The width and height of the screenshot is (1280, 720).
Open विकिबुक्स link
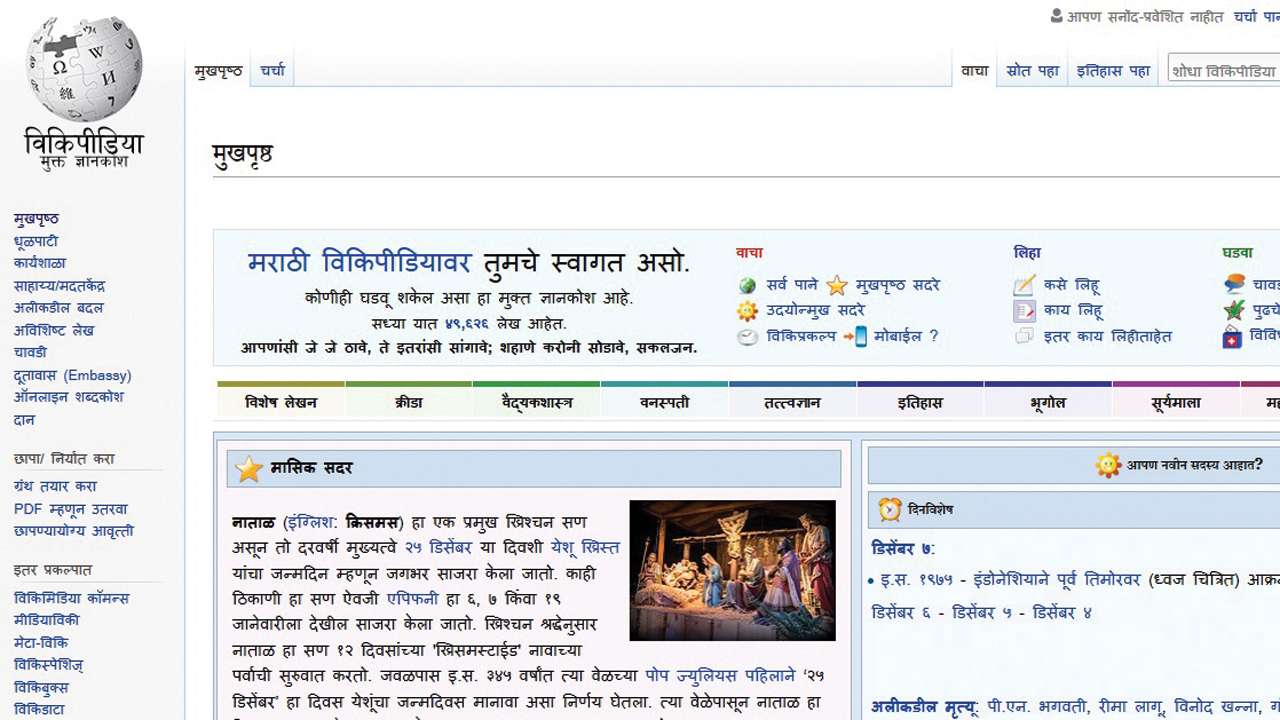coord(41,688)
